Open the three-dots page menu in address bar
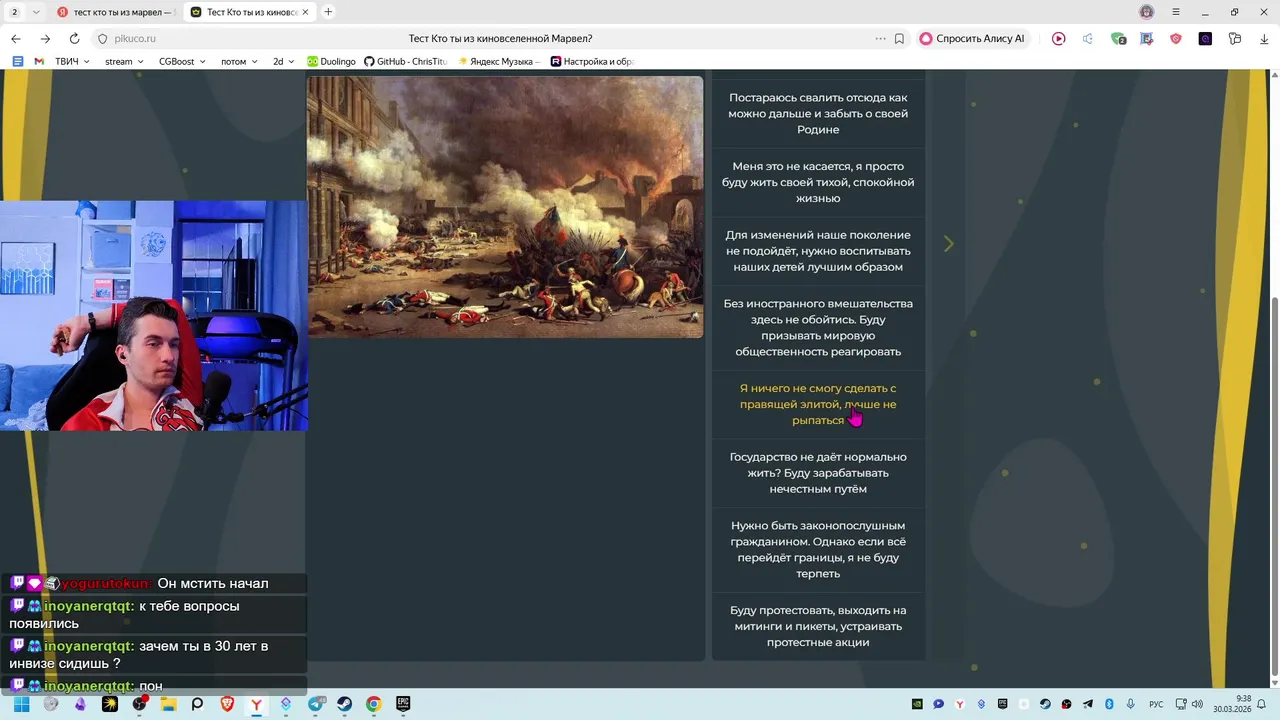1280x720 pixels. (880, 38)
